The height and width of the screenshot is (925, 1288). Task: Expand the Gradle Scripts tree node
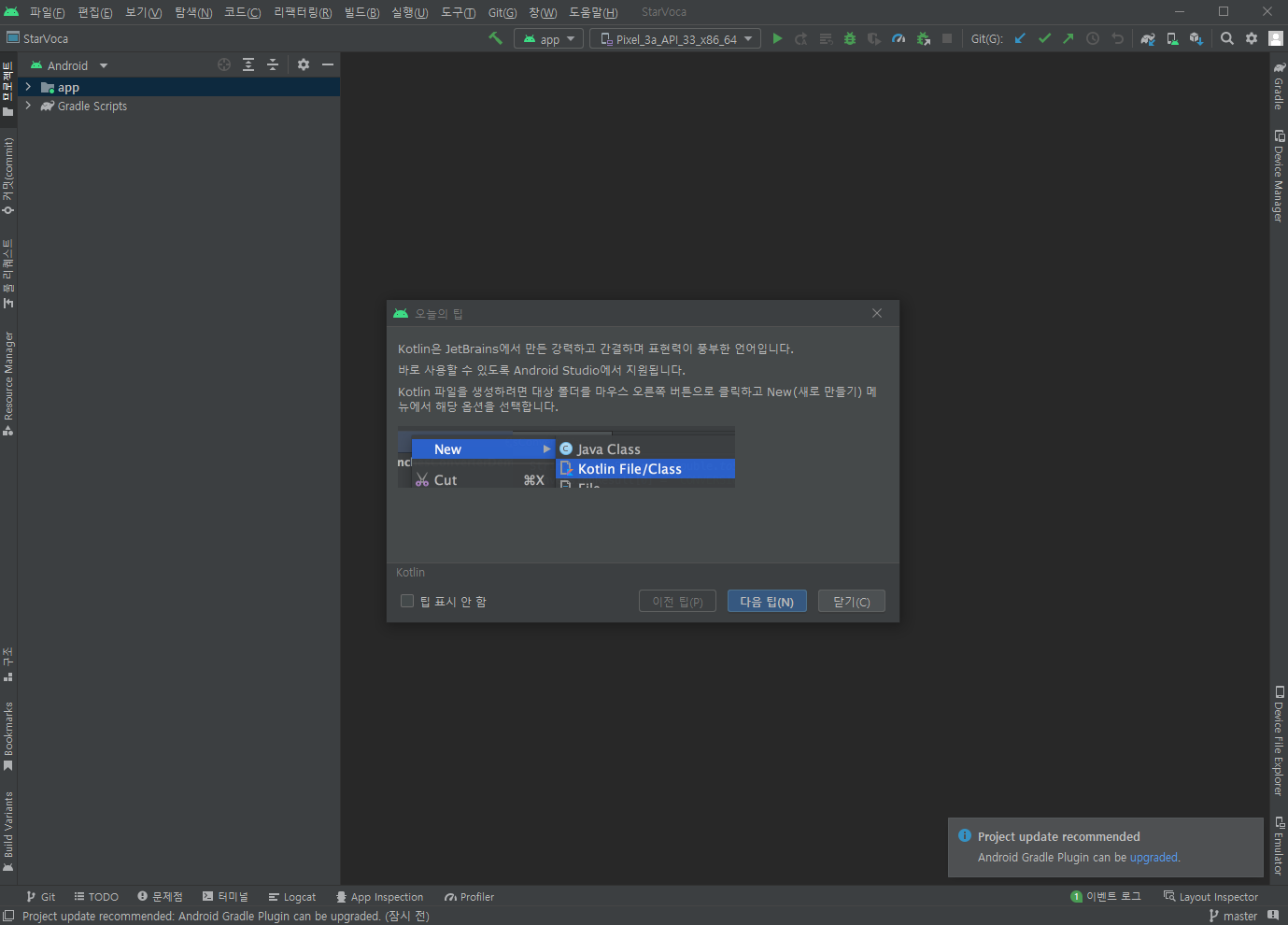click(28, 106)
